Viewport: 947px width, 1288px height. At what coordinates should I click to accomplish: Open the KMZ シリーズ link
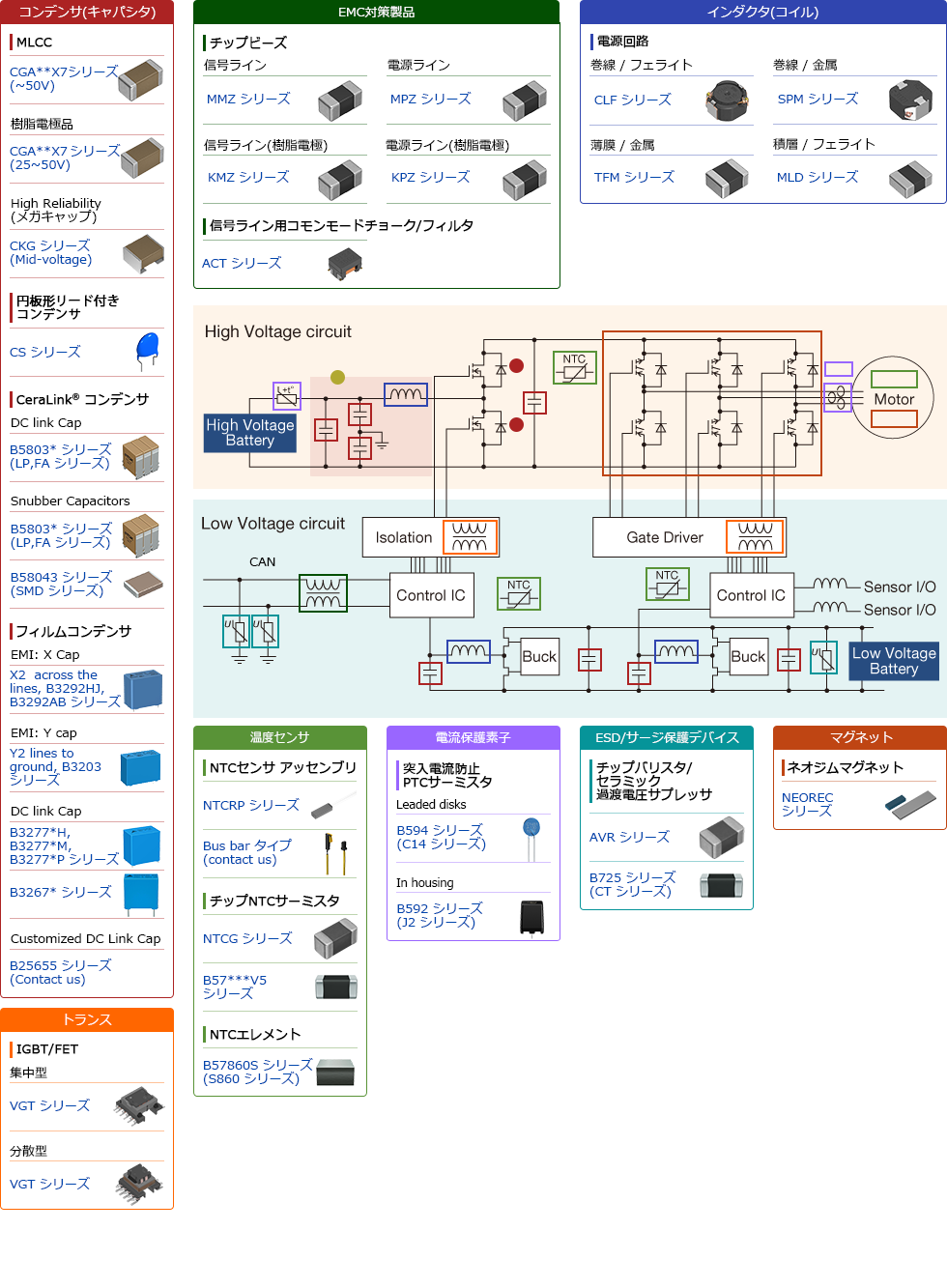pyautogui.click(x=248, y=178)
